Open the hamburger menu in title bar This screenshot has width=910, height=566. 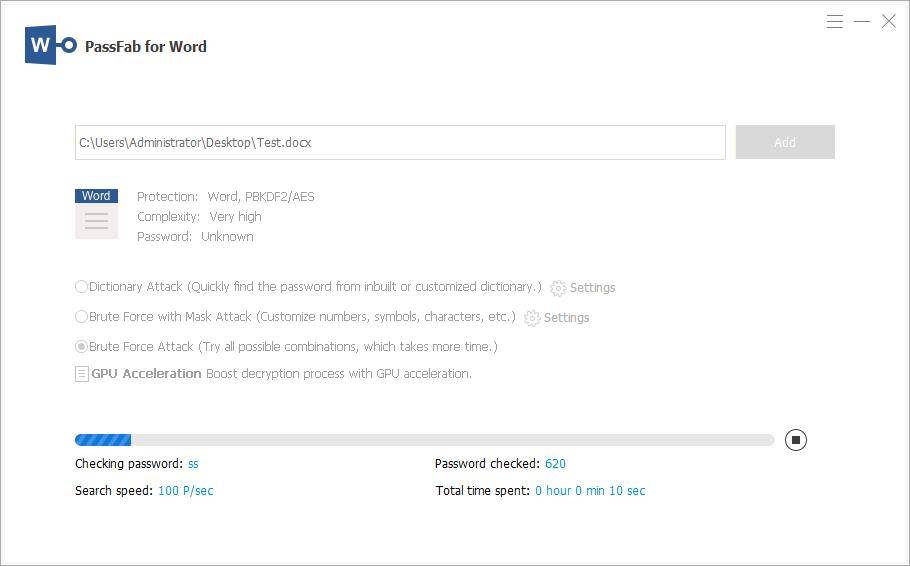pyautogui.click(x=835, y=22)
